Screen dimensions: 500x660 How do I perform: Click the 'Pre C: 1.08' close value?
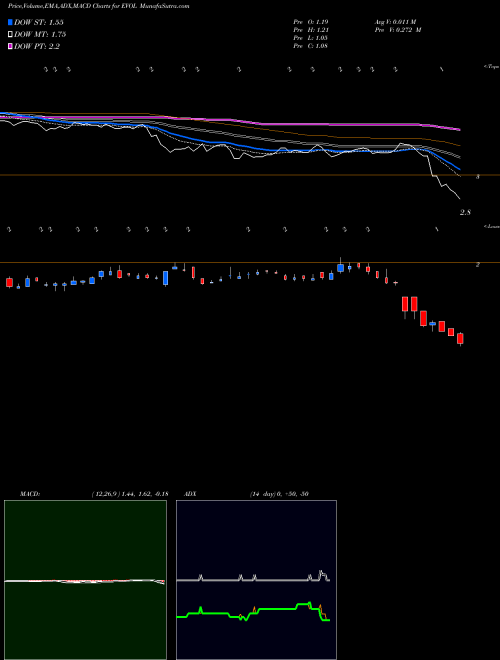(x=311, y=46)
